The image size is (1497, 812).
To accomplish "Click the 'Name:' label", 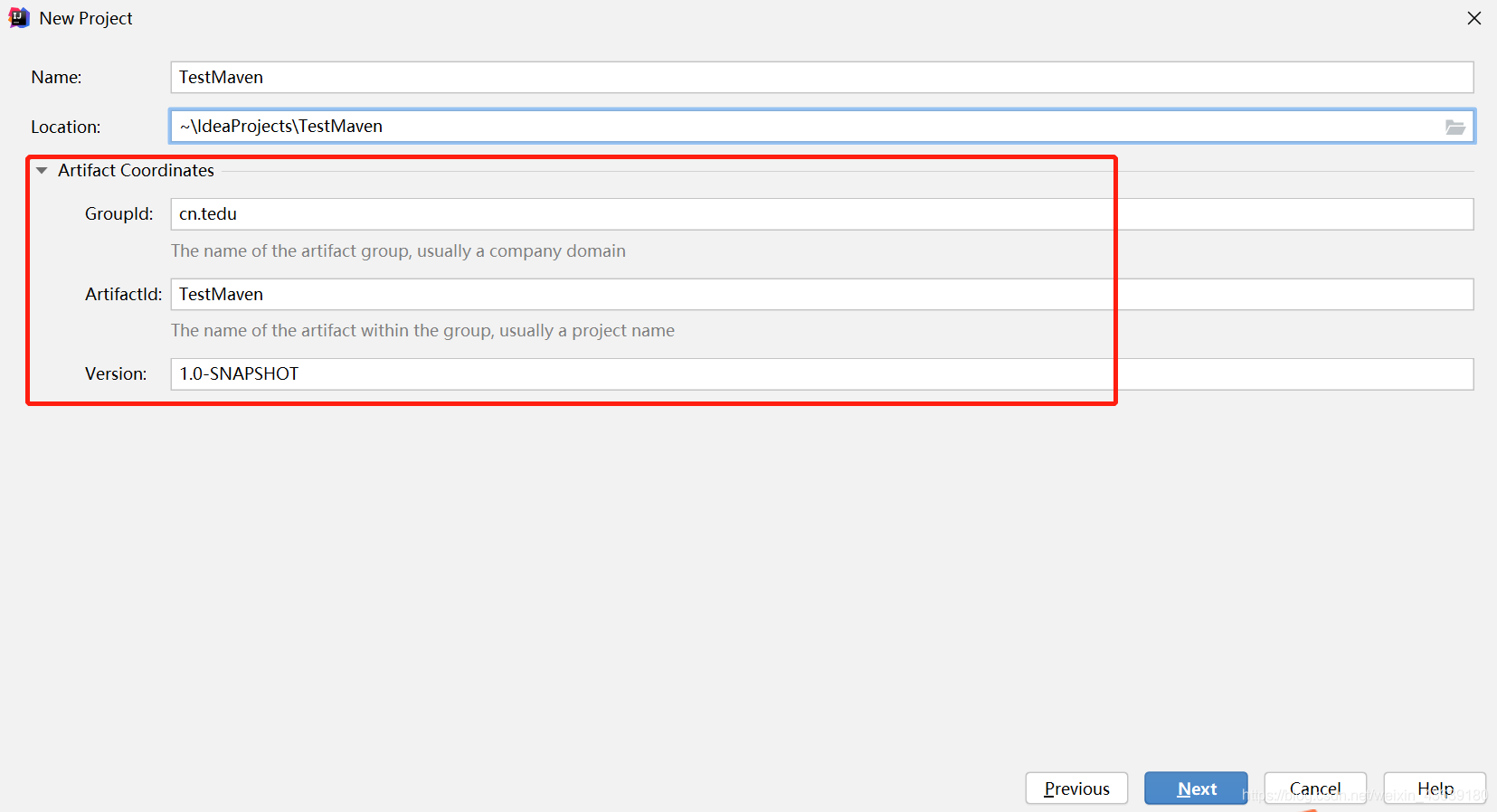I will tap(56, 78).
